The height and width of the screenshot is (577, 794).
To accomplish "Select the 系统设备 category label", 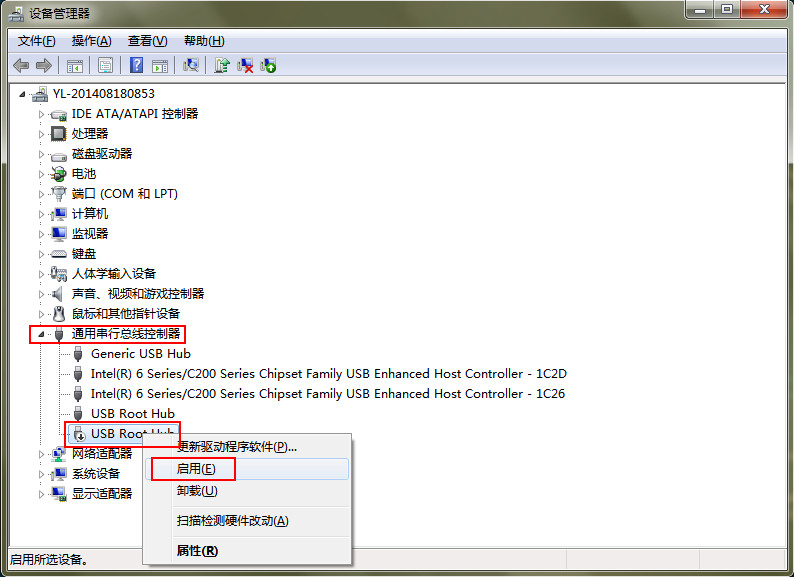I will point(96,474).
